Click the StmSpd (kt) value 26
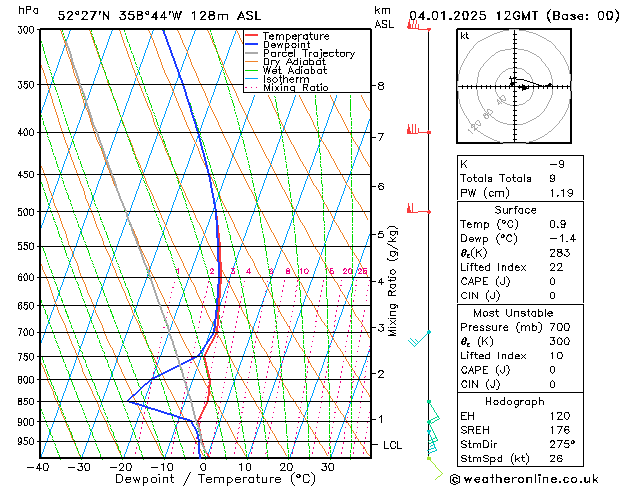The height and width of the screenshot is (486, 629). coord(556,459)
